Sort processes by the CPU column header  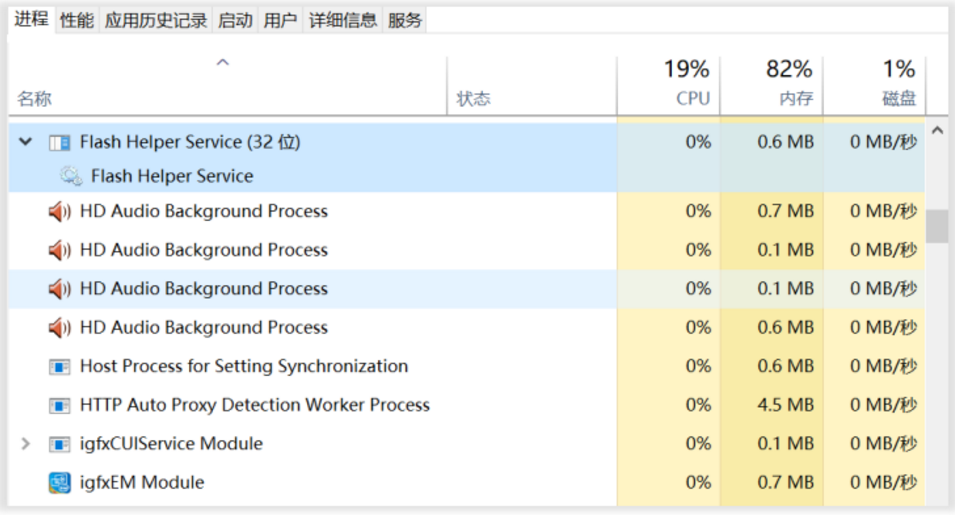click(670, 84)
